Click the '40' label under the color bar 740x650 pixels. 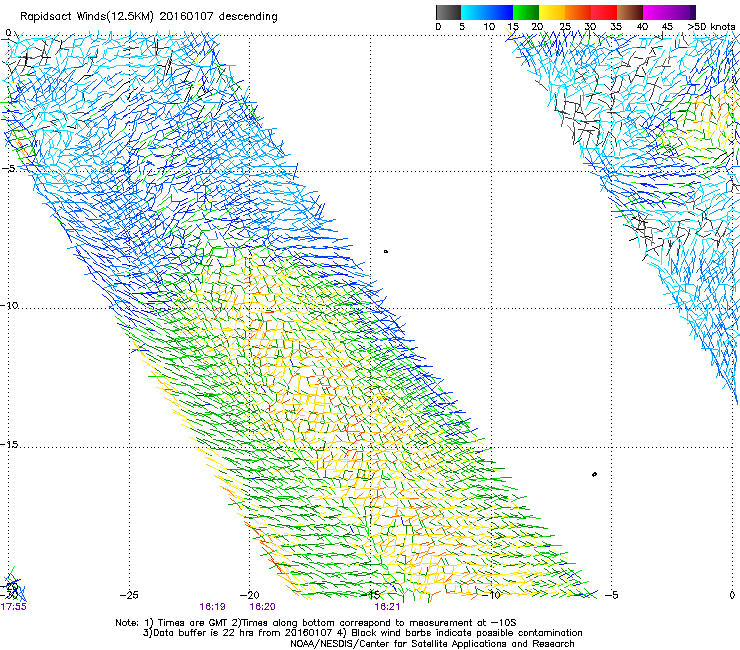642,27
